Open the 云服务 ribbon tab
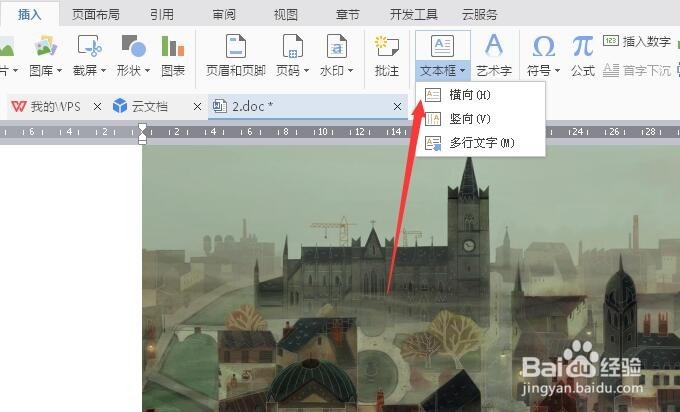Viewport: 680px width, 412px height. (x=479, y=15)
